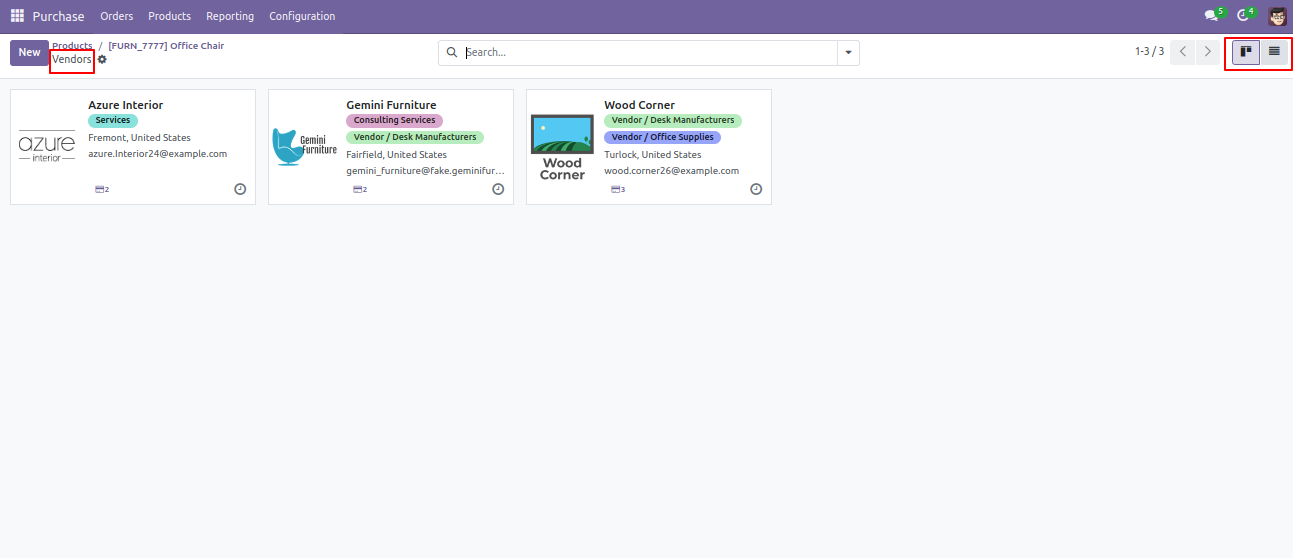Click the Services tag on Azure Interior
Viewport: 1293px width, 558px height.
(x=113, y=120)
